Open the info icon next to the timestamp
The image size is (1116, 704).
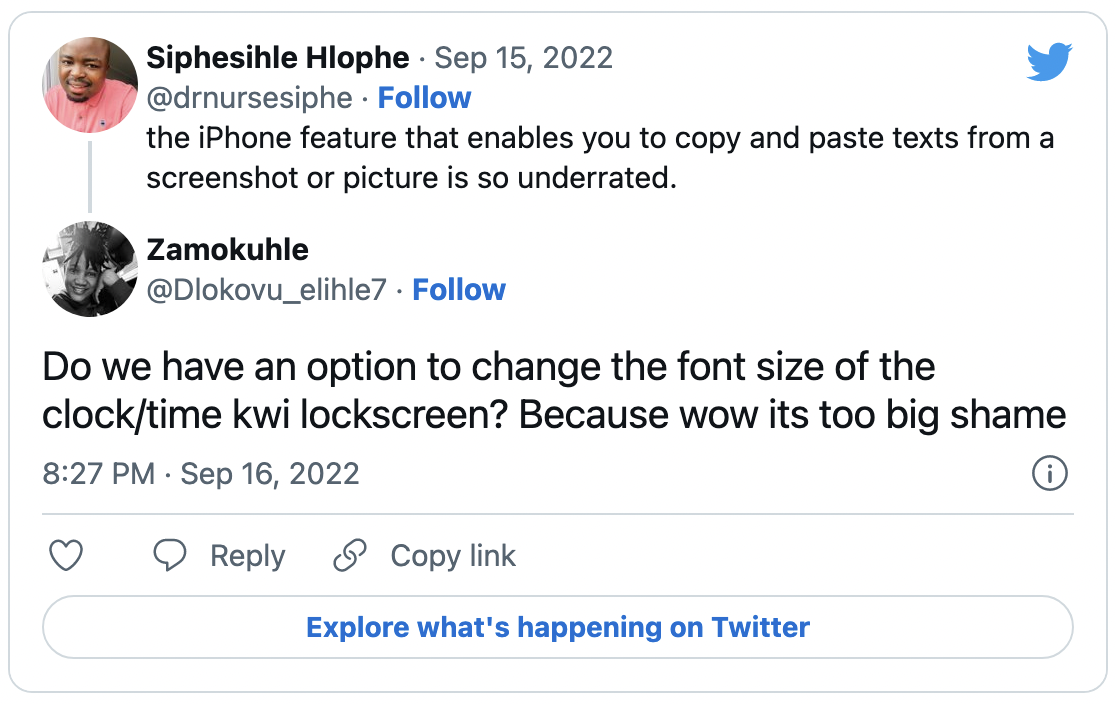coord(1049,474)
